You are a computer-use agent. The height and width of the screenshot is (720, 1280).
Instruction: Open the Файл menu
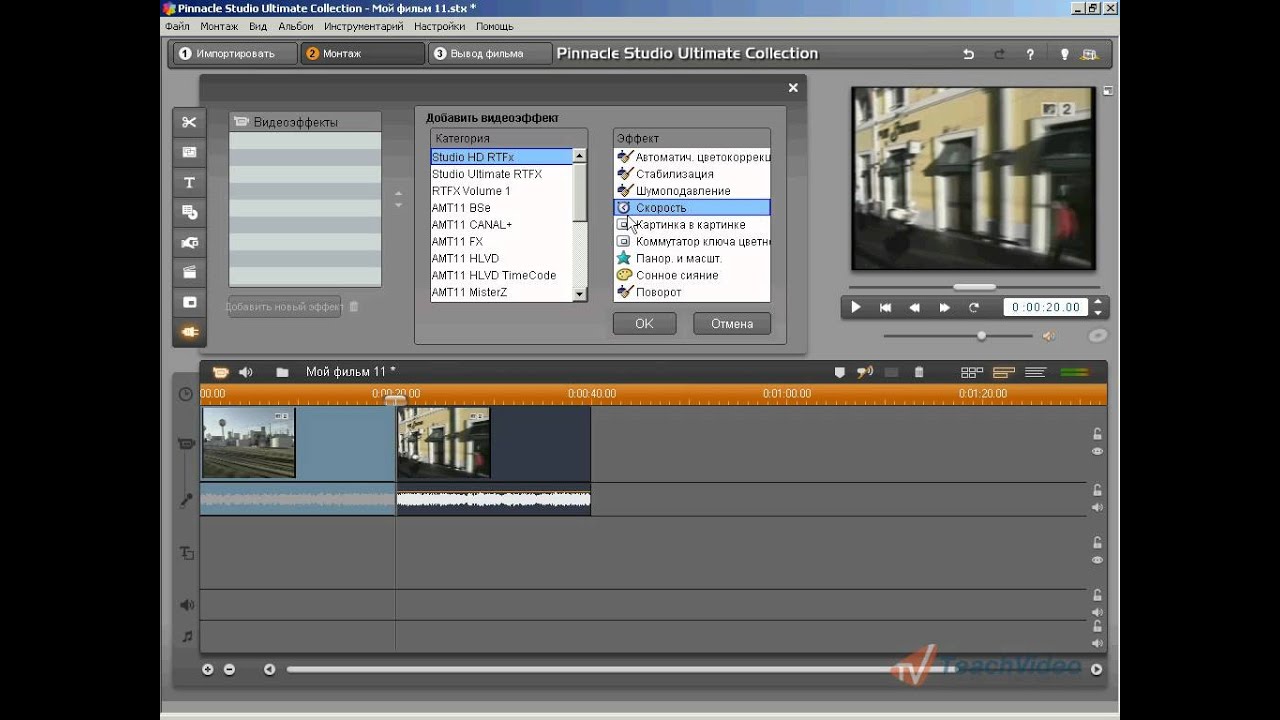point(177,26)
